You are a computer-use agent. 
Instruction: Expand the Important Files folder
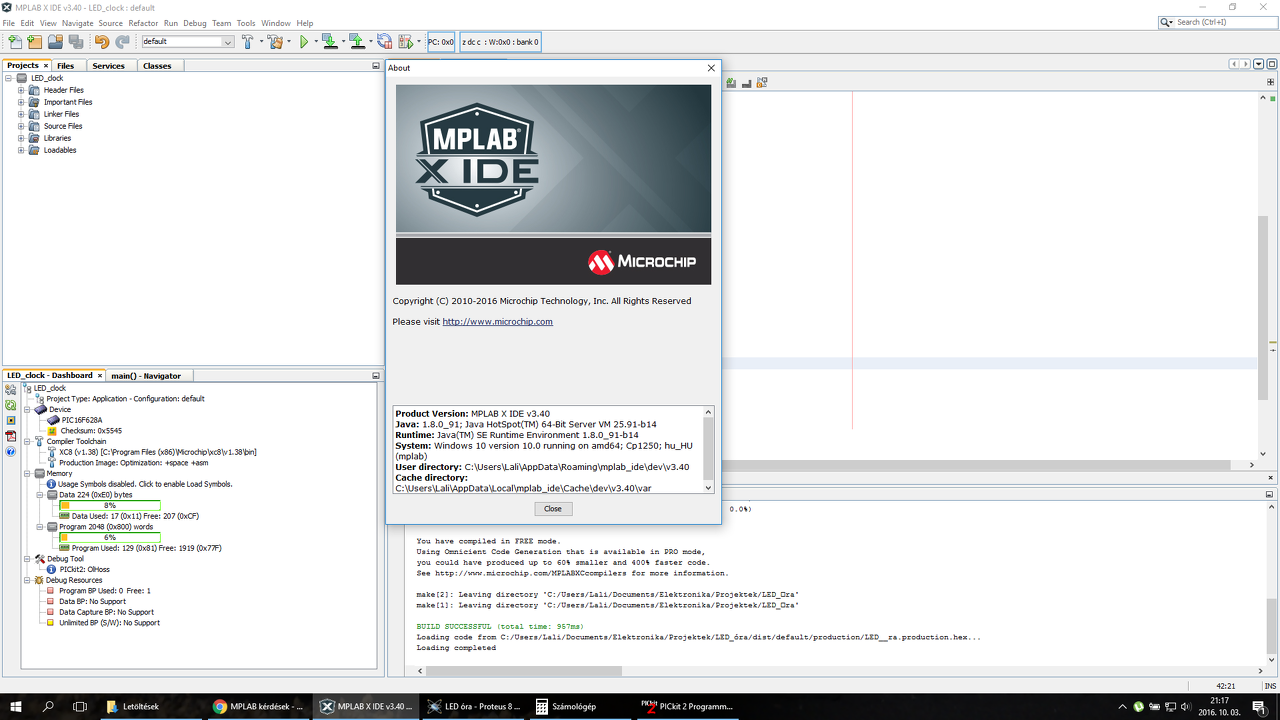(21, 102)
